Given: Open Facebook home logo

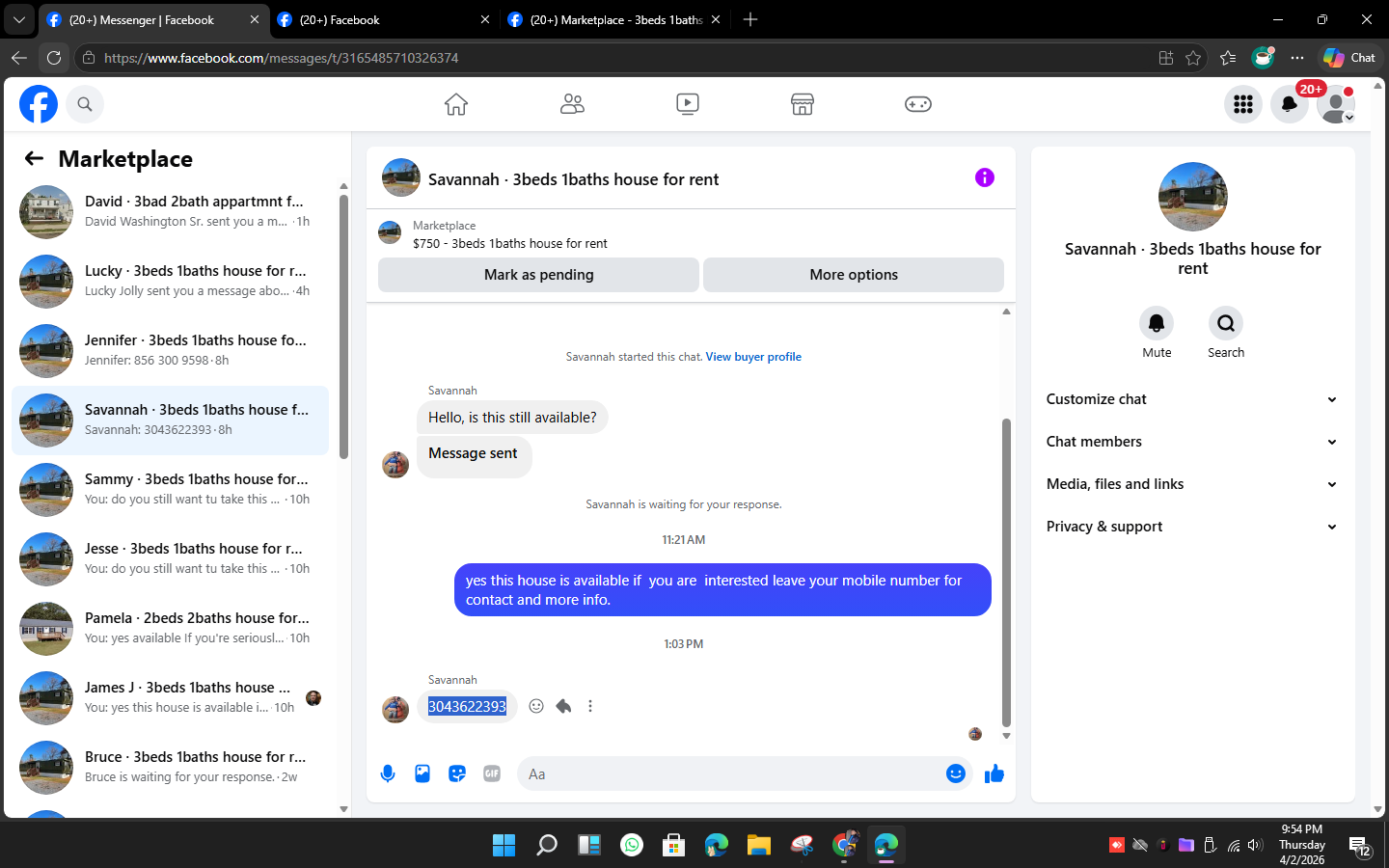Looking at the screenshot, I should coord(39,104).
